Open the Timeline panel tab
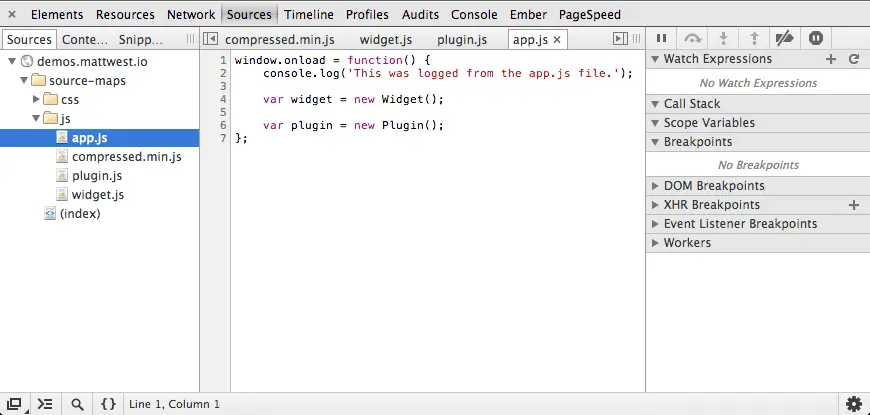Viewport: 870px width, 415px height. pos(309,14)
